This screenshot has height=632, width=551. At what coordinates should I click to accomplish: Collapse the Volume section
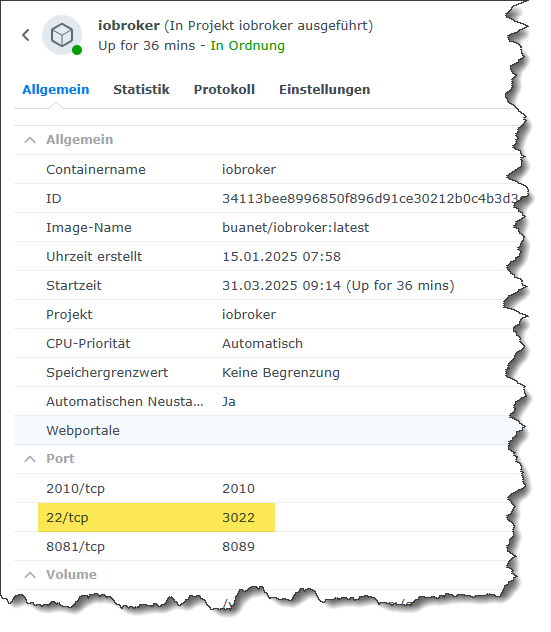30,575
